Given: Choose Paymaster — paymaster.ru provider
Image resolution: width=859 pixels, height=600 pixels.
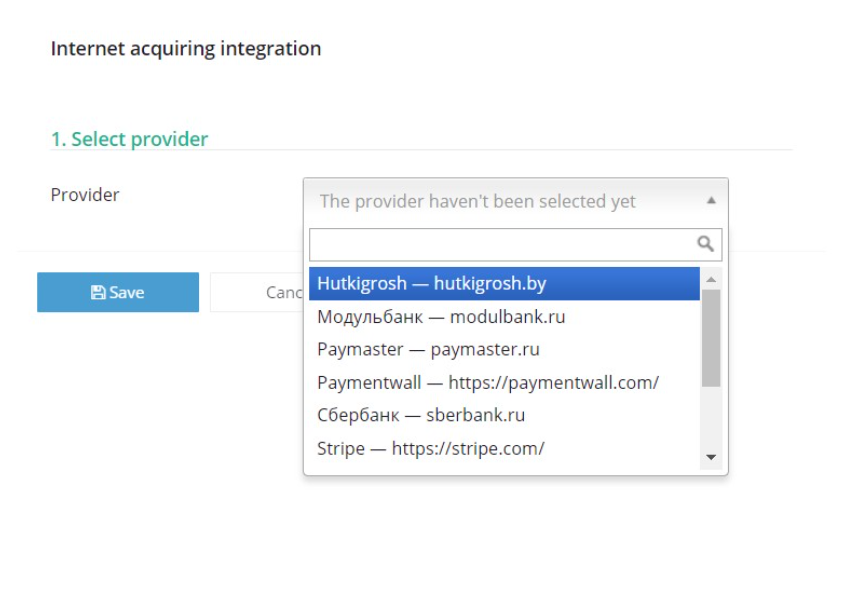Looking at the screenshot, I should 504,350.
